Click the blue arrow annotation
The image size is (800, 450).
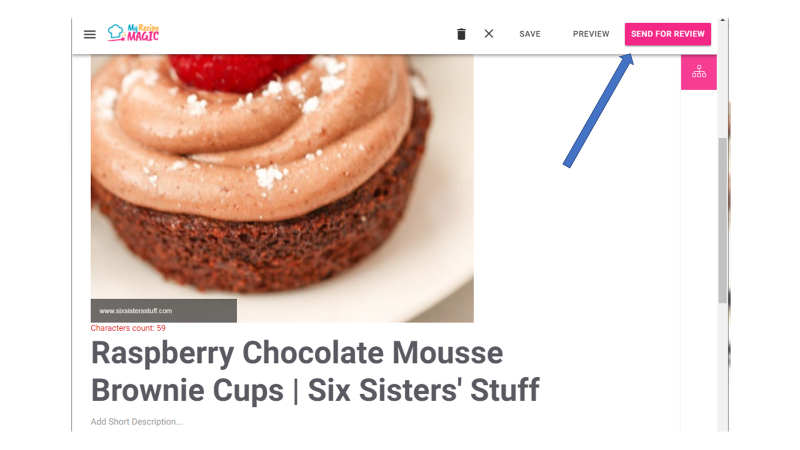598,111
